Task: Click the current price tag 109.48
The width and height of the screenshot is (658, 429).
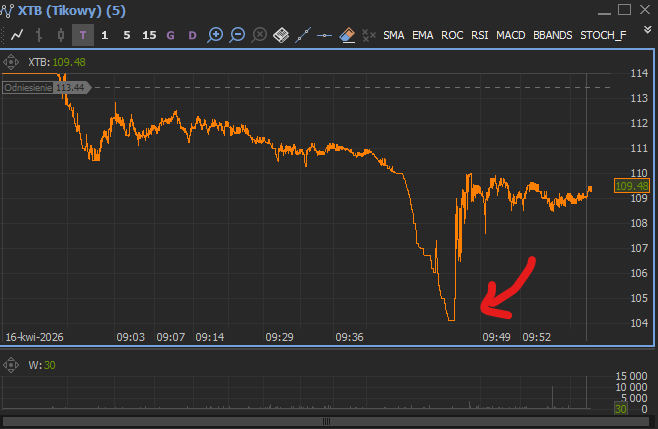Action: (632, 186)
